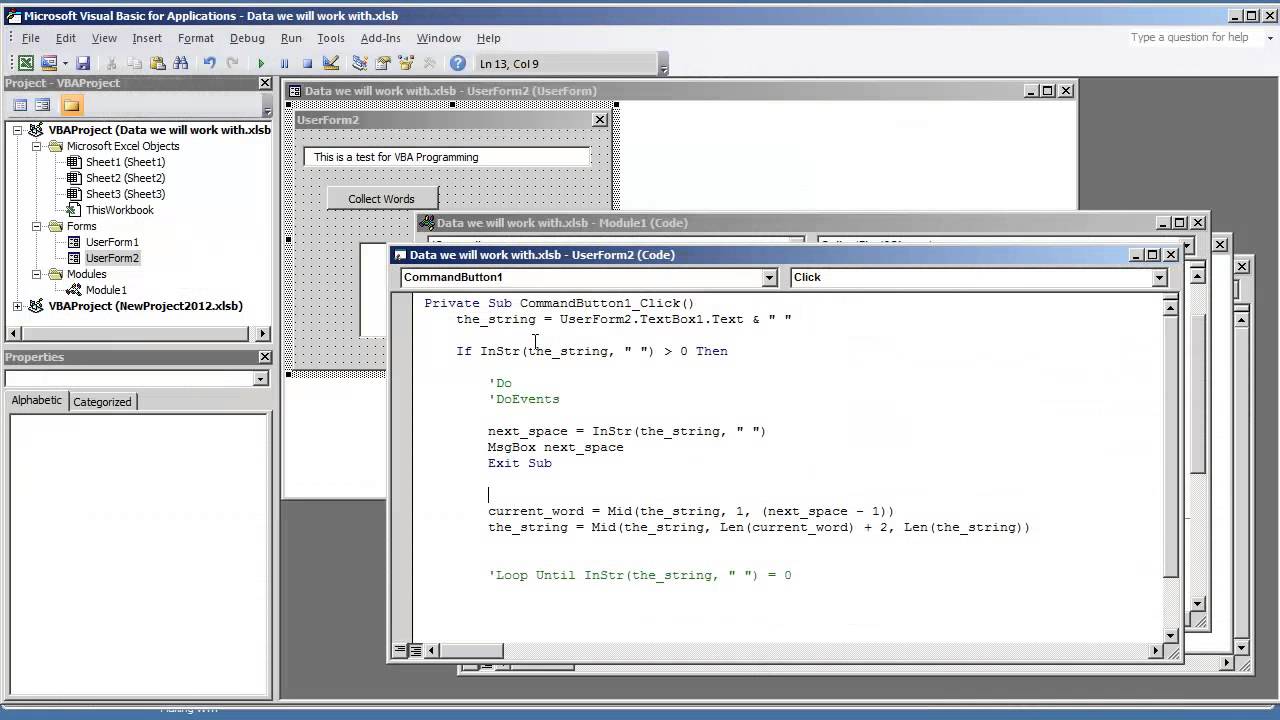Switch to the Alphabetic properties tab
The width and height of the screenshot is (1280, 720).
(x=37, y=400)
